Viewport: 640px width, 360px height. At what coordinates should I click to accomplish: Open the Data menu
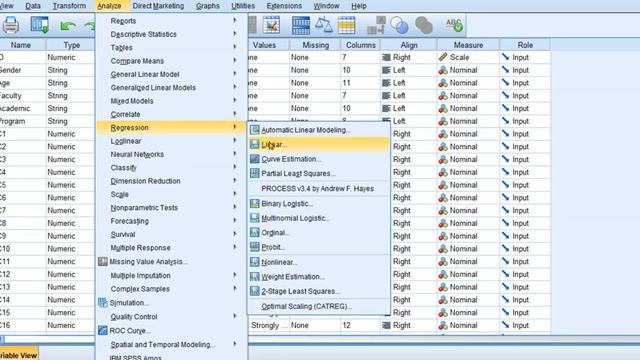point(33,6)
